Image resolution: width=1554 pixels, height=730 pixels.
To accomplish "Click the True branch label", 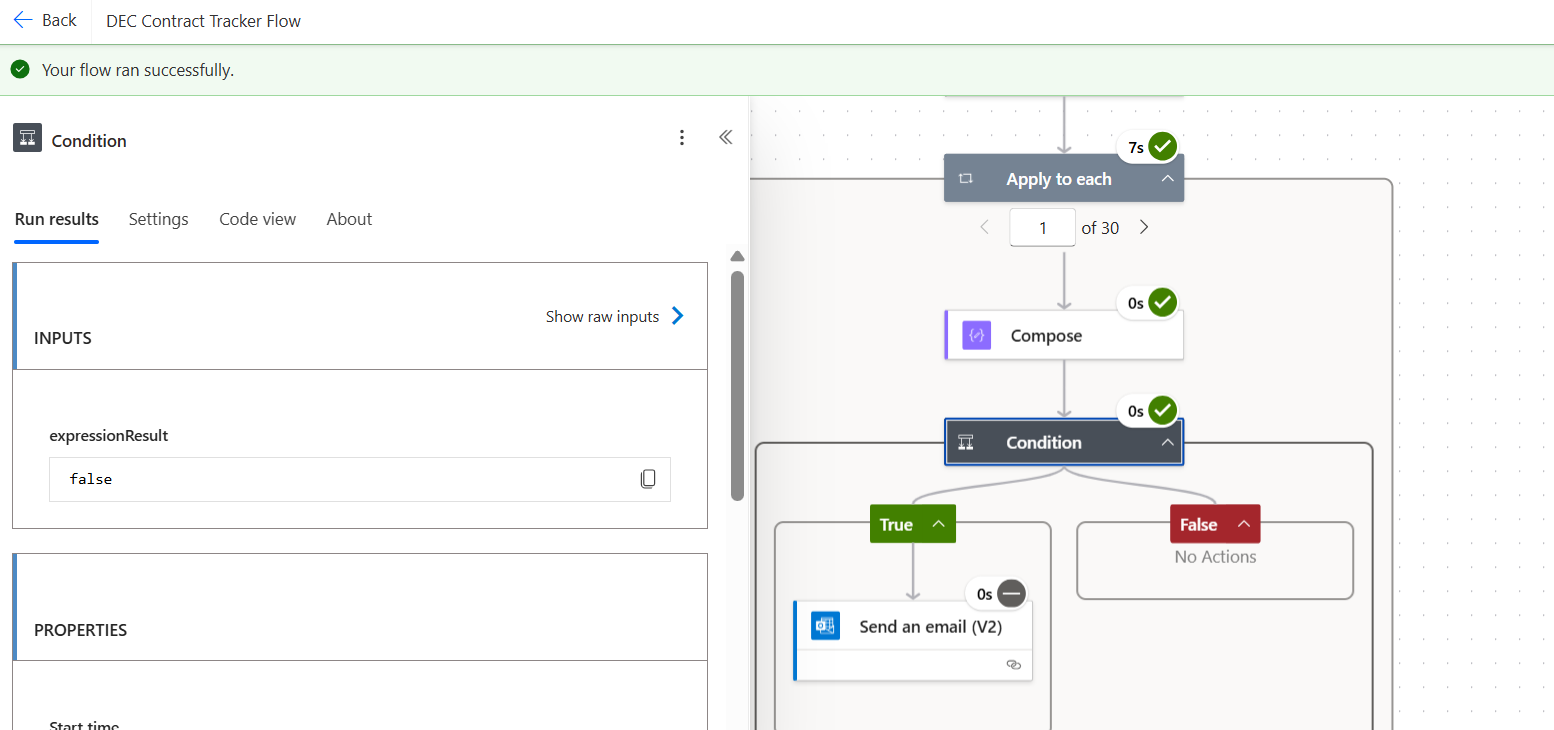I will [x=896, y=524].
